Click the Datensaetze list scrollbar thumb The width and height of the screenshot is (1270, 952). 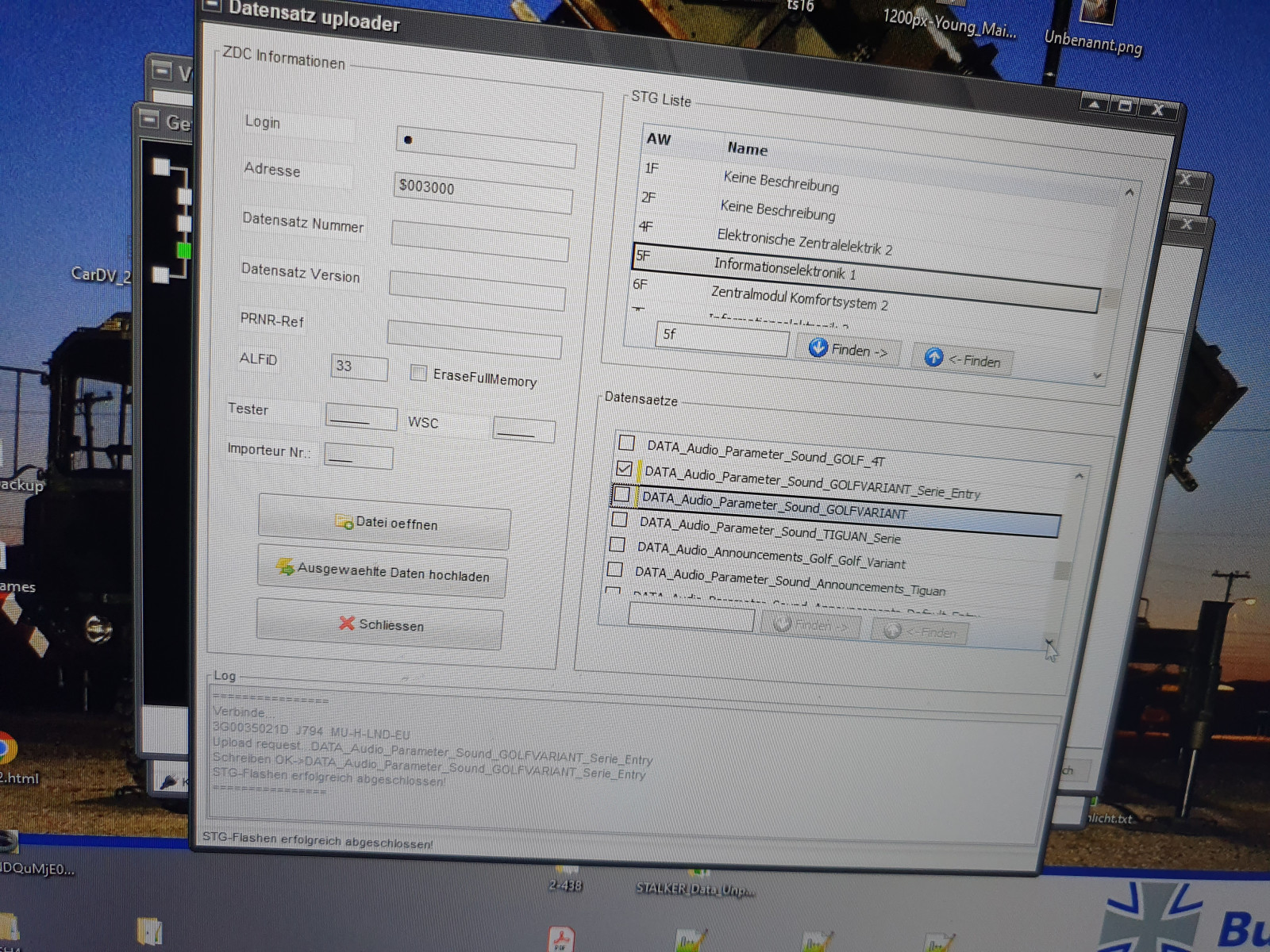(1061, 571)
